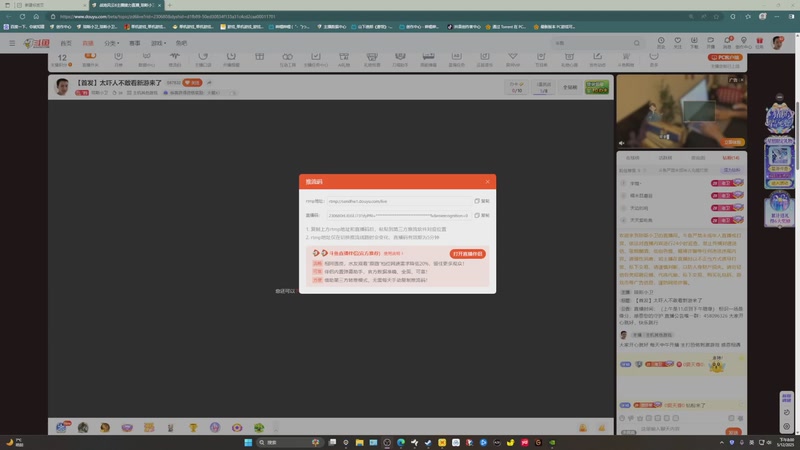
Task: Click the share arrow next to follow button
Action: coord(209,83)
